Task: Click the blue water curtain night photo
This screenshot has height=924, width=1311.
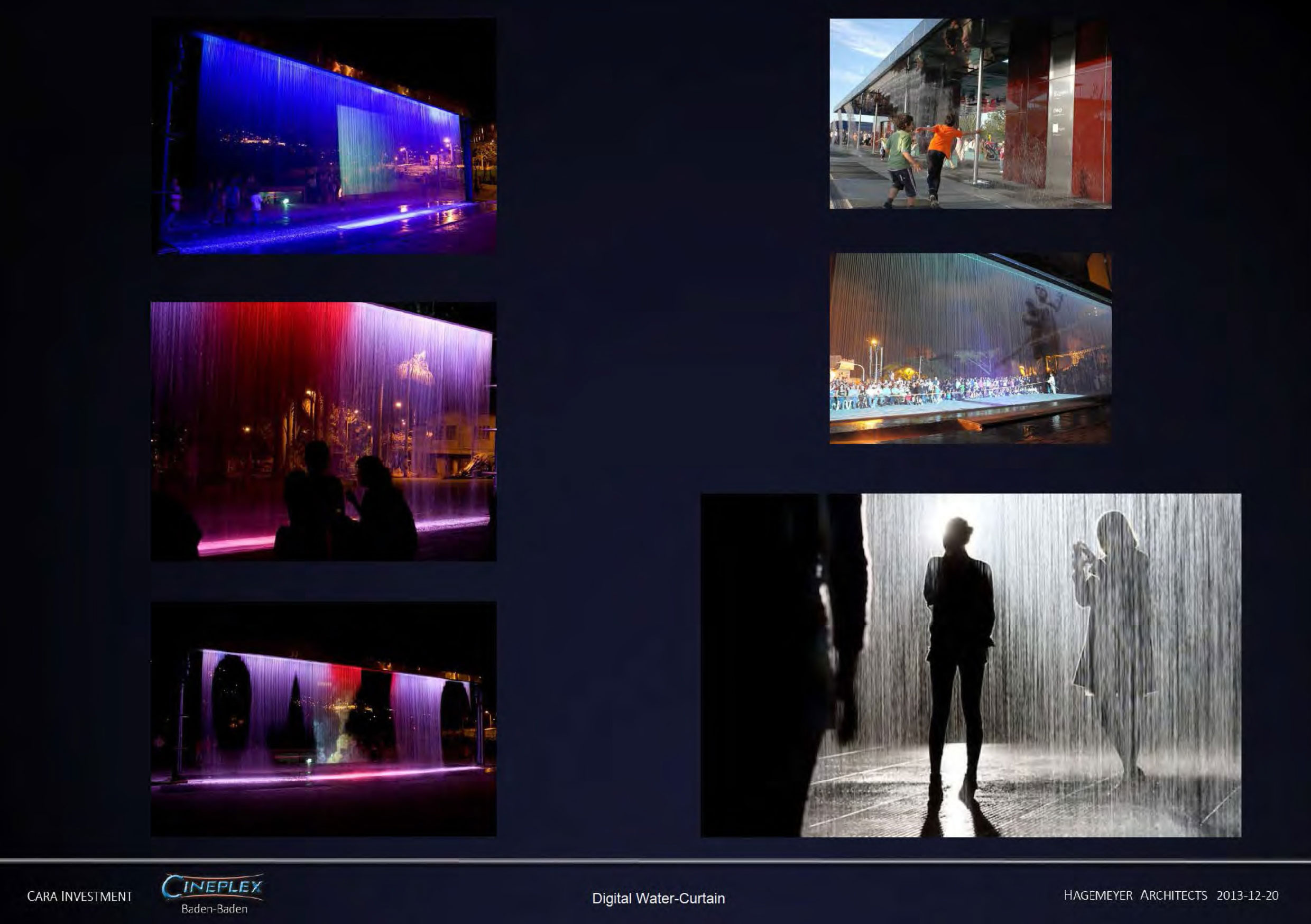Action: 324,136
